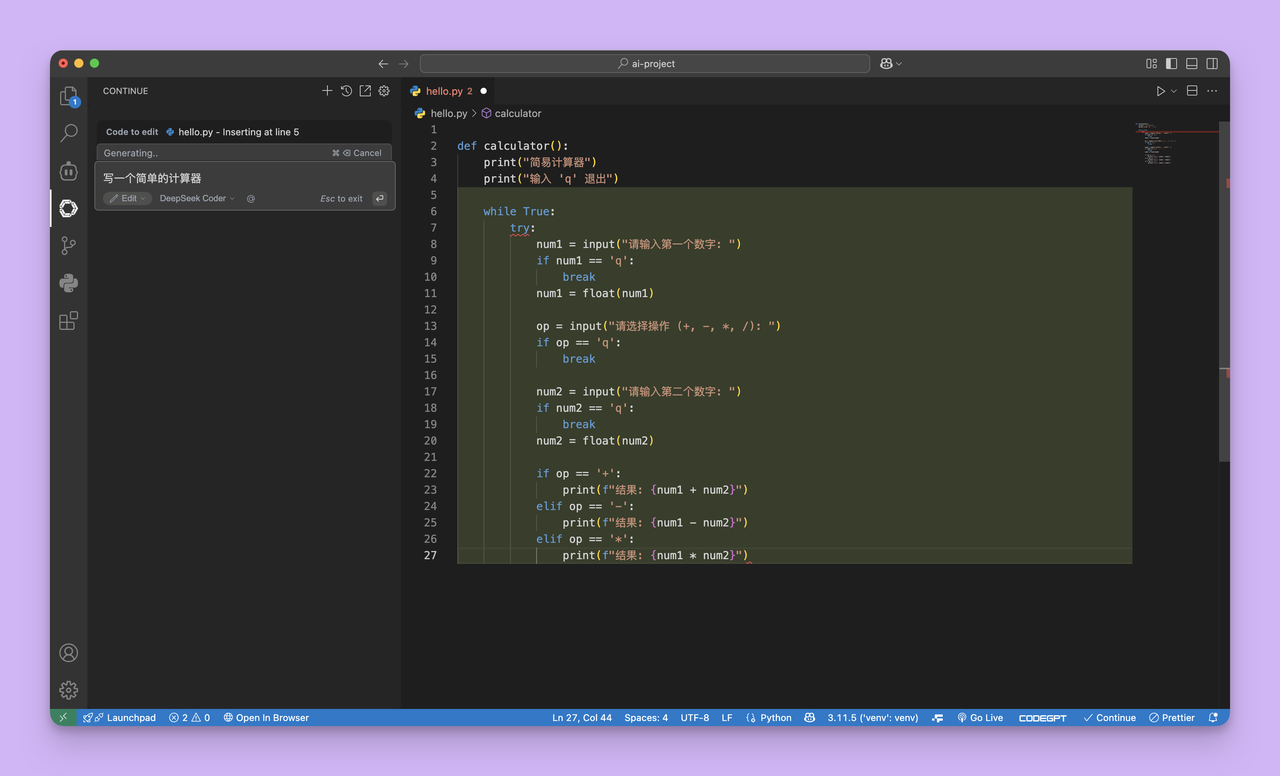Open the Explorer view in activity bar
The image size is (1280, 776).
click(68, 96)
